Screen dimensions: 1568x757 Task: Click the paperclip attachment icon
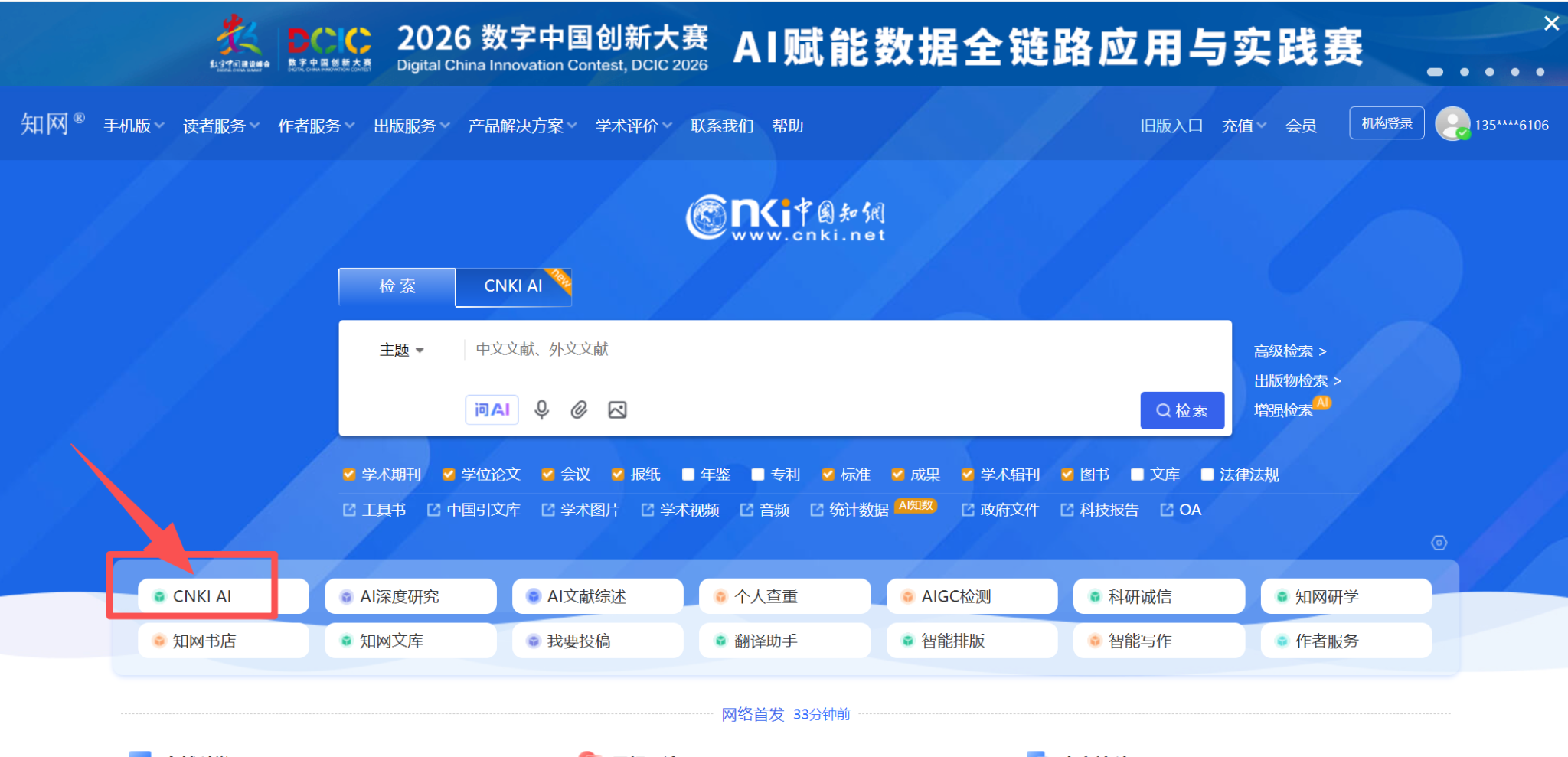click(x=579, y=410)
